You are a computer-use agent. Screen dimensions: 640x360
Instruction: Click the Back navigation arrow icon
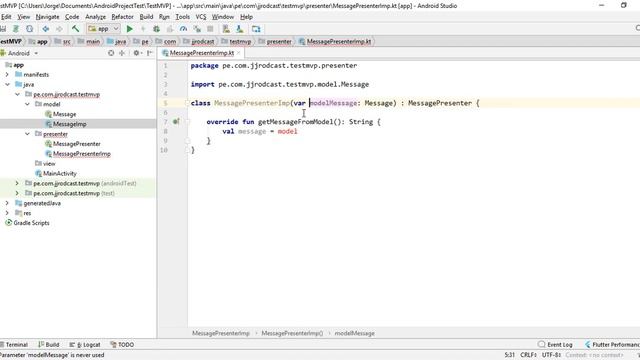click(46, 29)
